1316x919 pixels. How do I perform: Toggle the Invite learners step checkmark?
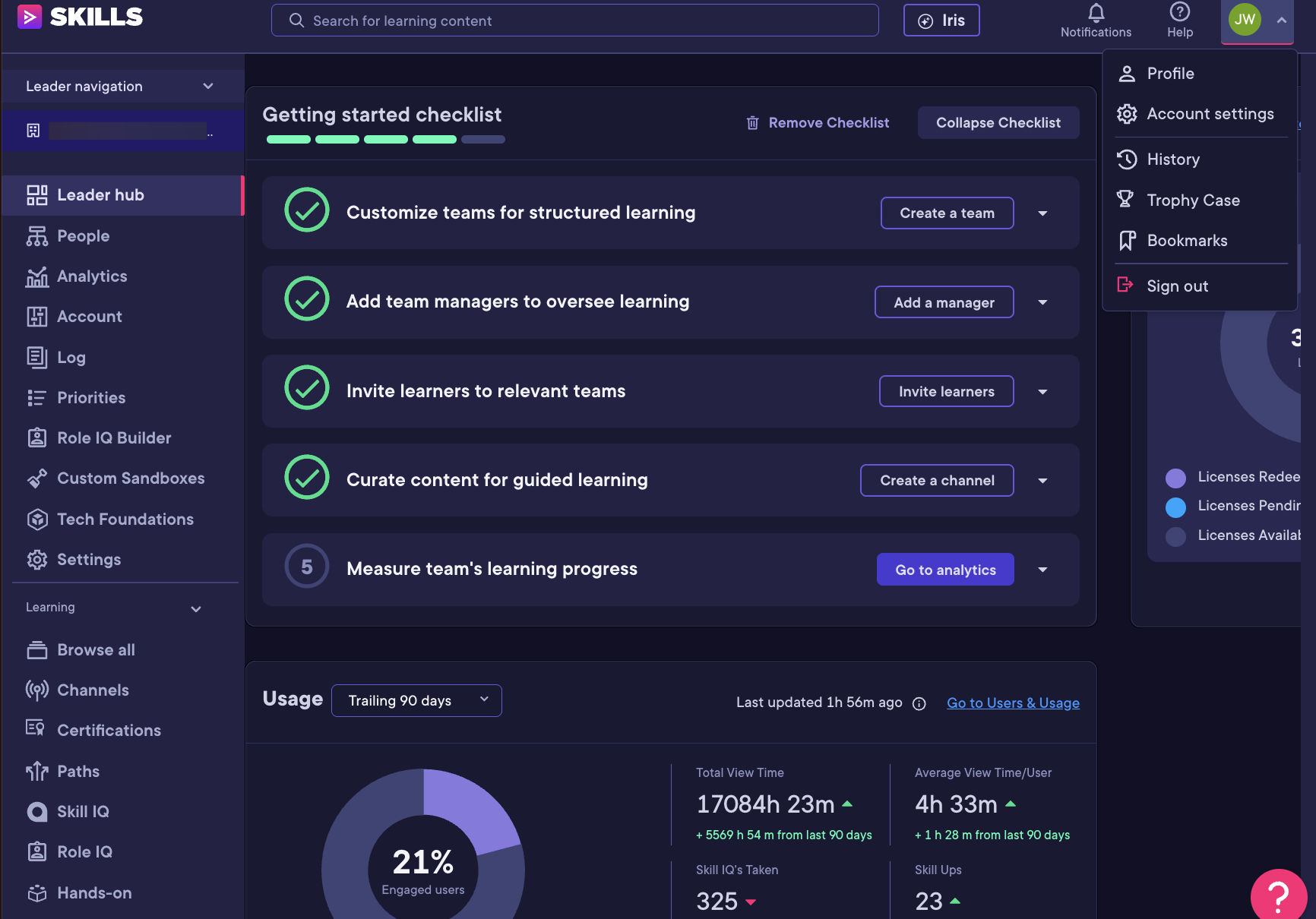point(307,388)
